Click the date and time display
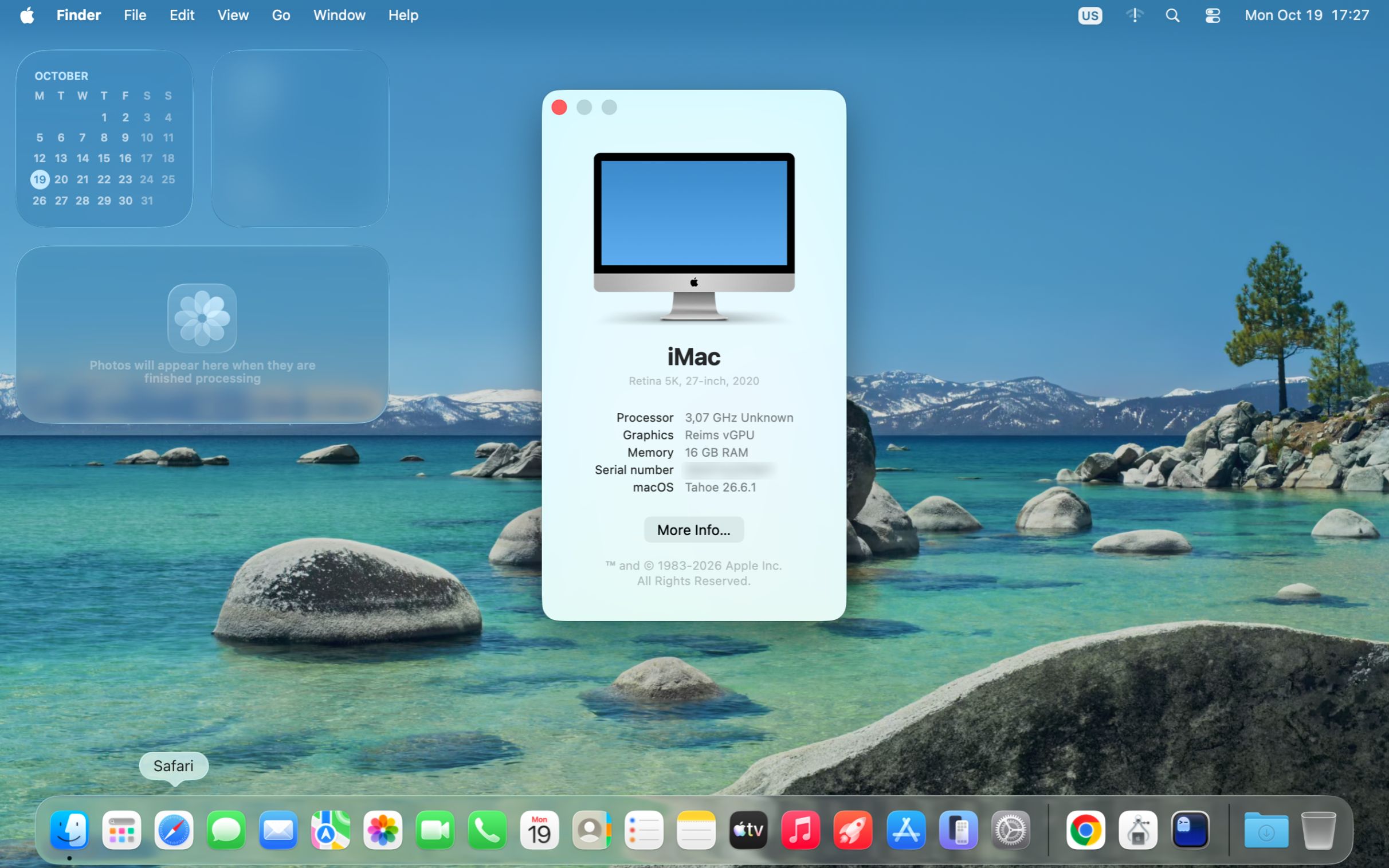 click(x=1306, y=15)
